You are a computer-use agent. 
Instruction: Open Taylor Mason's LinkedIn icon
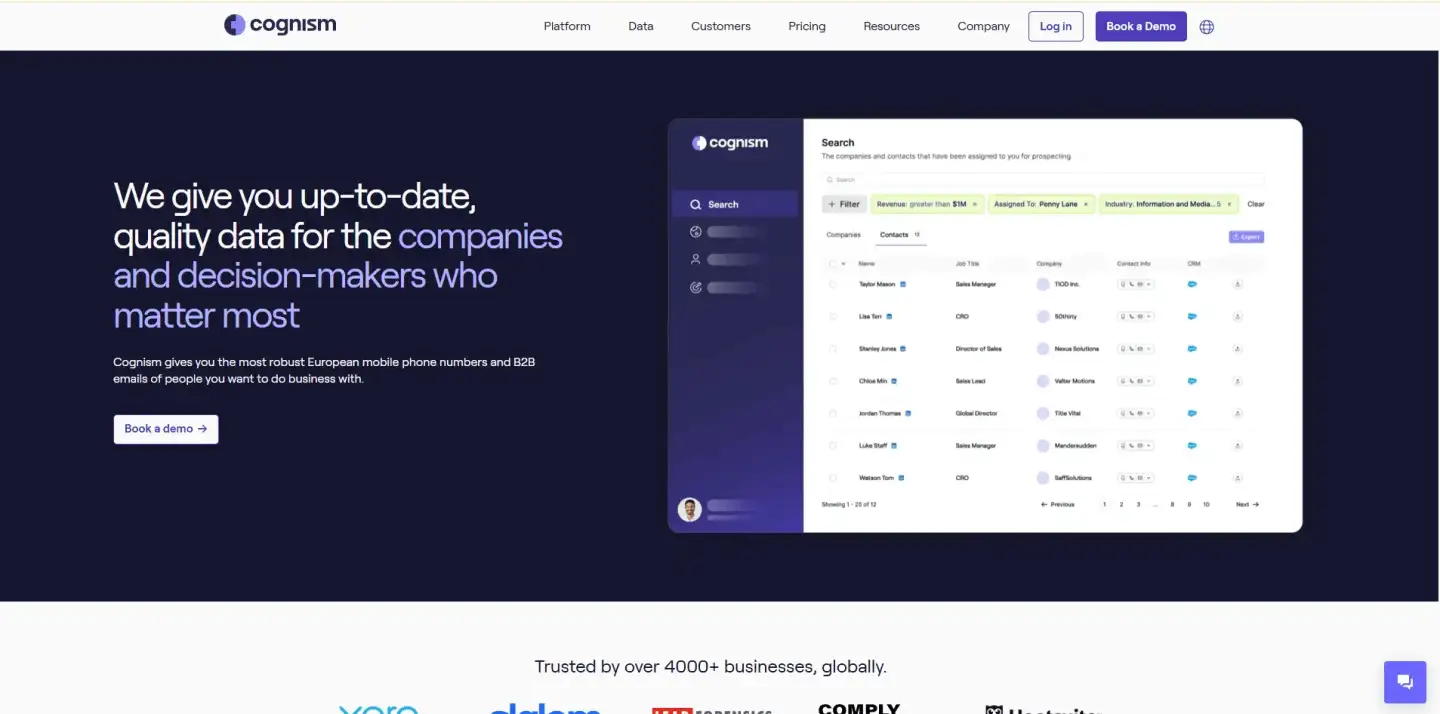pos(903,284)
